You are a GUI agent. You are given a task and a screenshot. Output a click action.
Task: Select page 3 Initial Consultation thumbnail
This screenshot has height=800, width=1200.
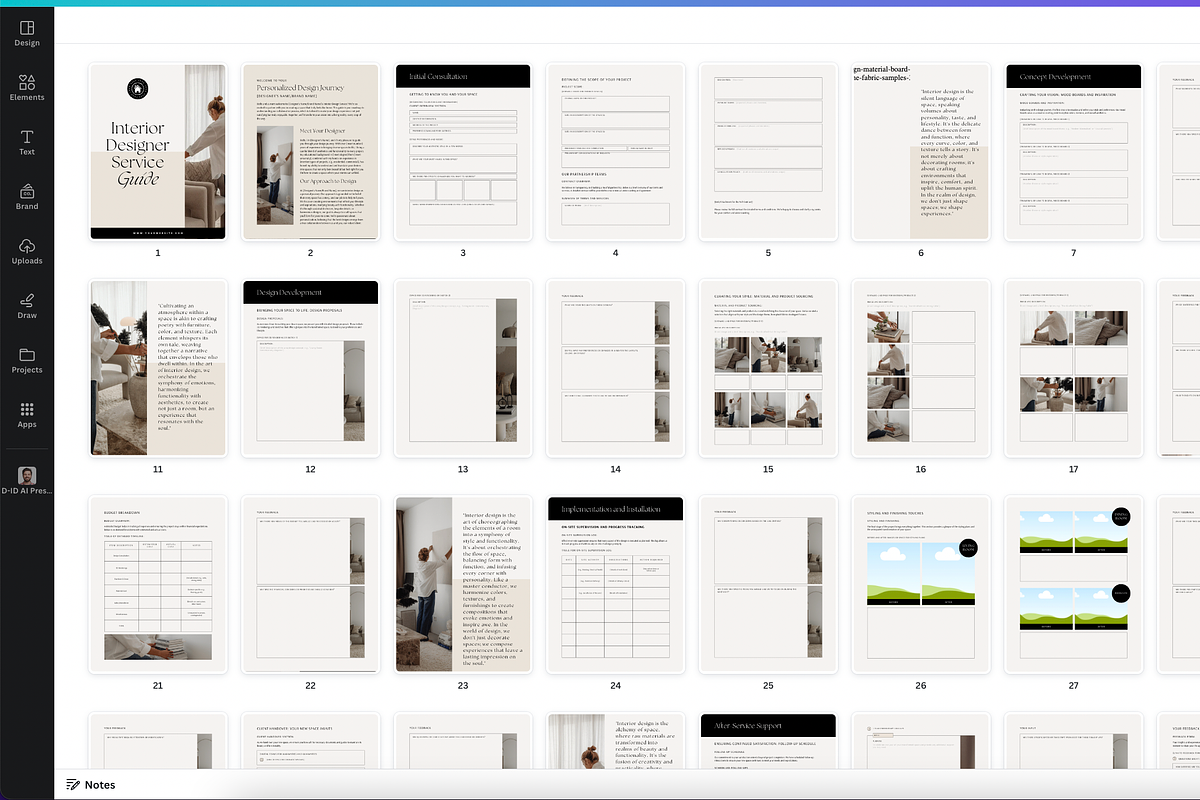point(463,152)
